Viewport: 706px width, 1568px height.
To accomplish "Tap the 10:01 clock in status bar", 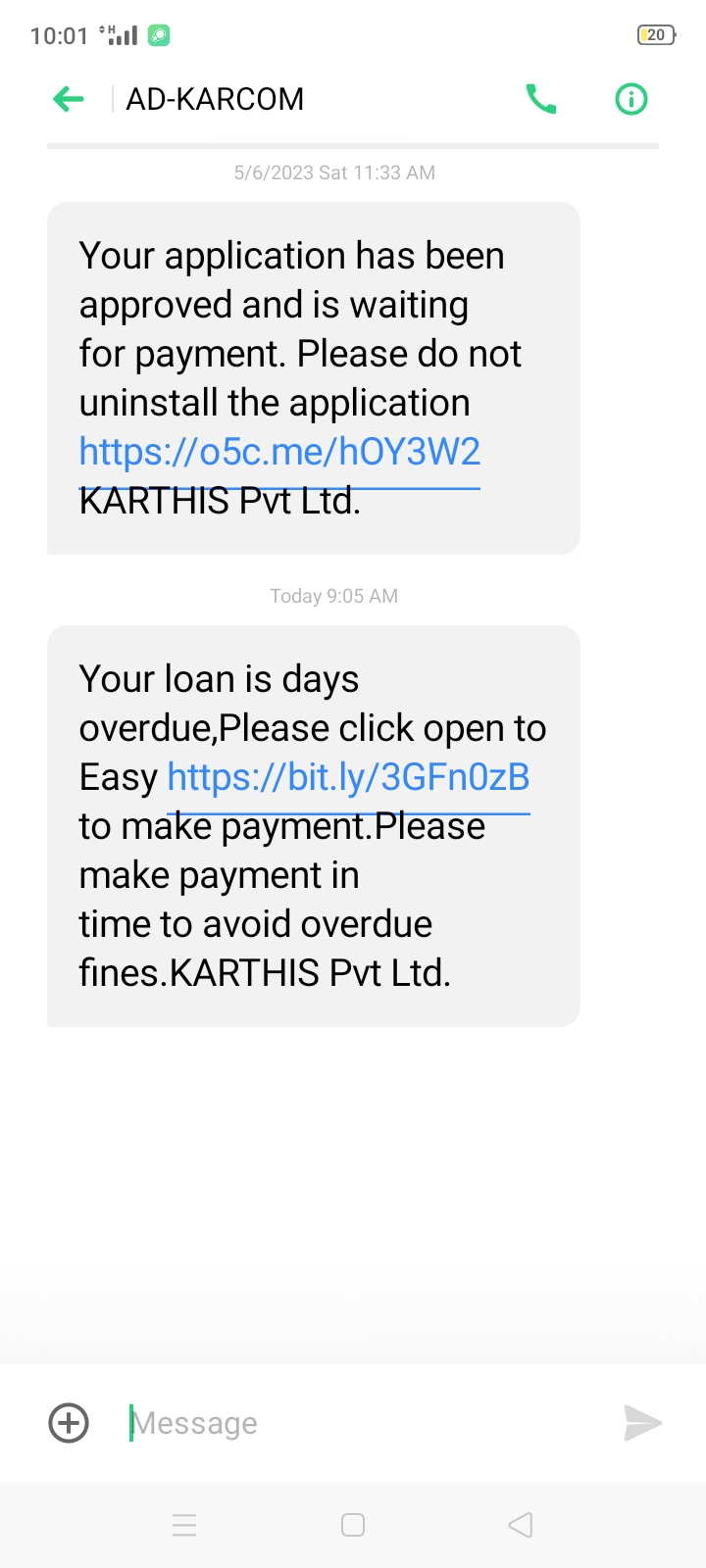I will coord(59,36).
